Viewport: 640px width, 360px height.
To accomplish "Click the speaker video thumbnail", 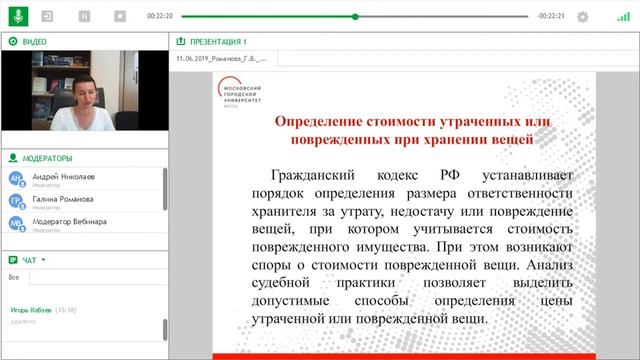I will click(x=85, y=91).
